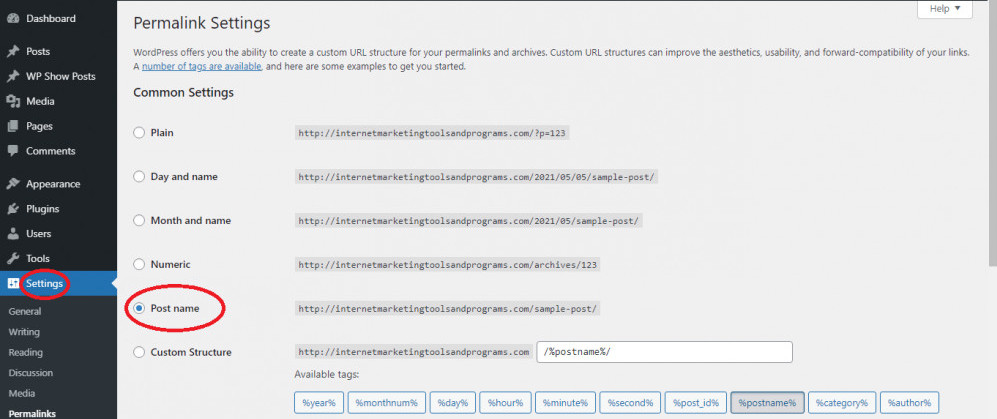
Task: Go to WP Show Posts menu
Action: pos(60,76)
